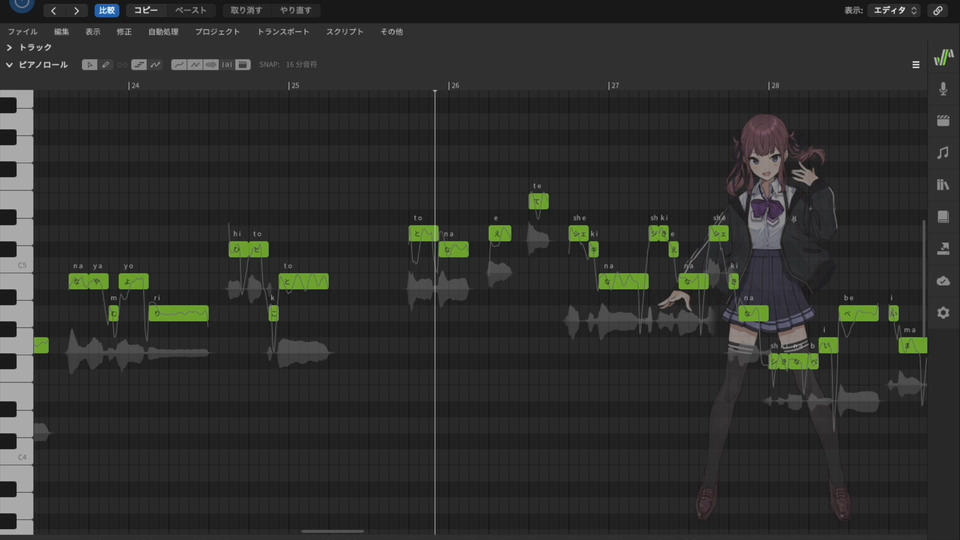Click measure 25 on the ruler
This screenshot has height=540, width=960.
click(x=294, y=86)
